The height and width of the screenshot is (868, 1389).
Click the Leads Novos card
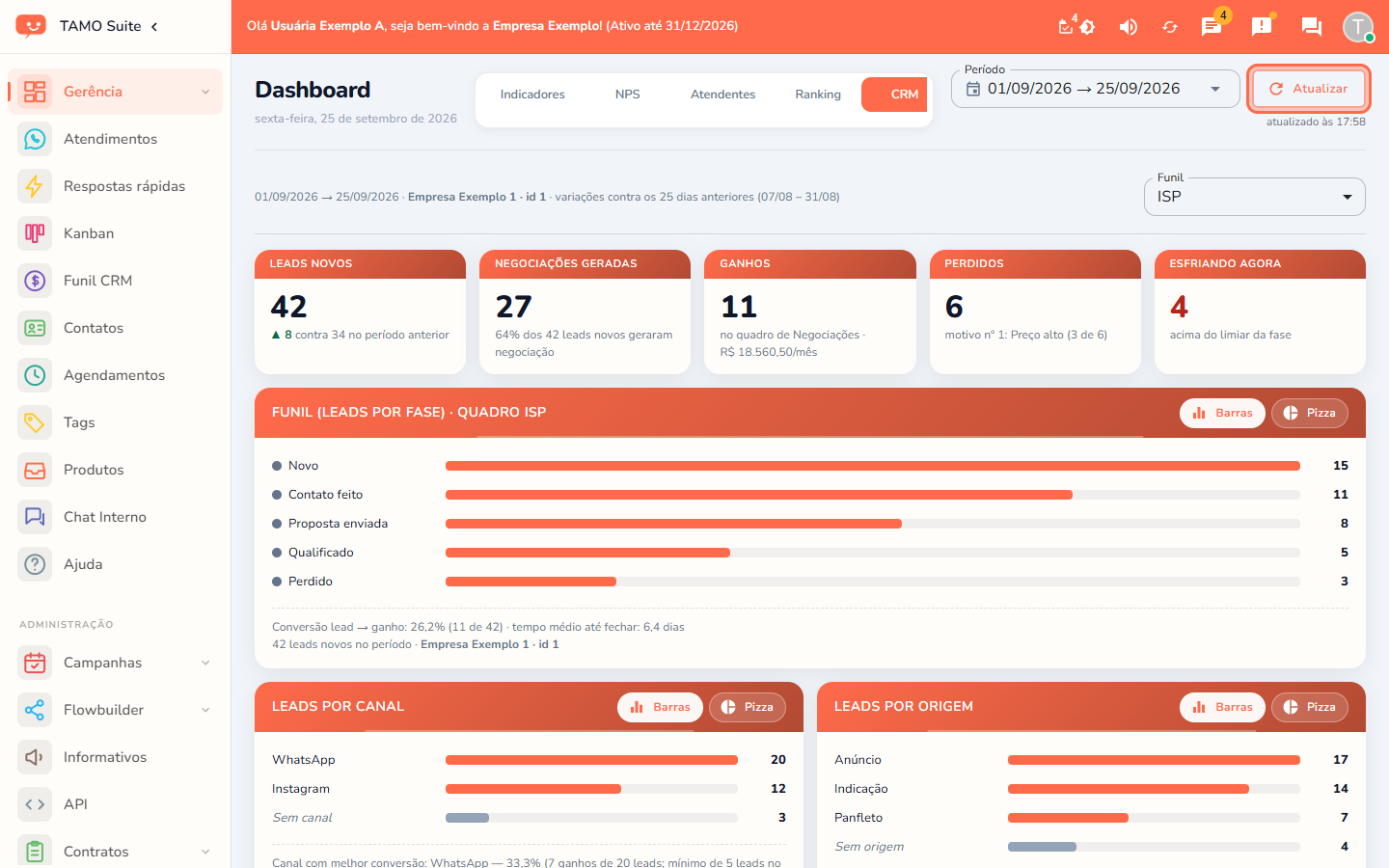pos(360,312)
